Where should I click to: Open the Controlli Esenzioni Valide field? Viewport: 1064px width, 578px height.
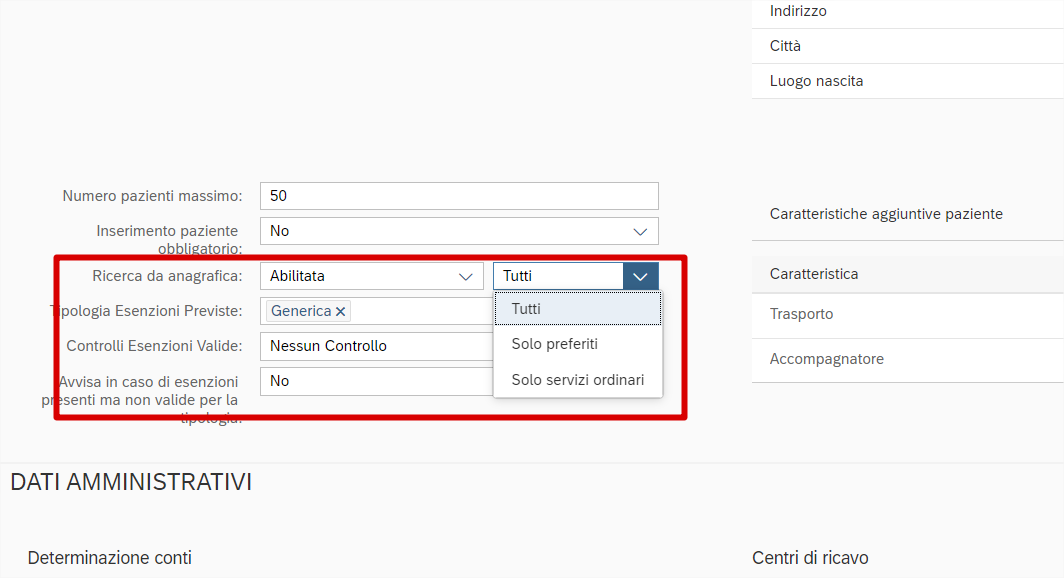click(375, 346)
